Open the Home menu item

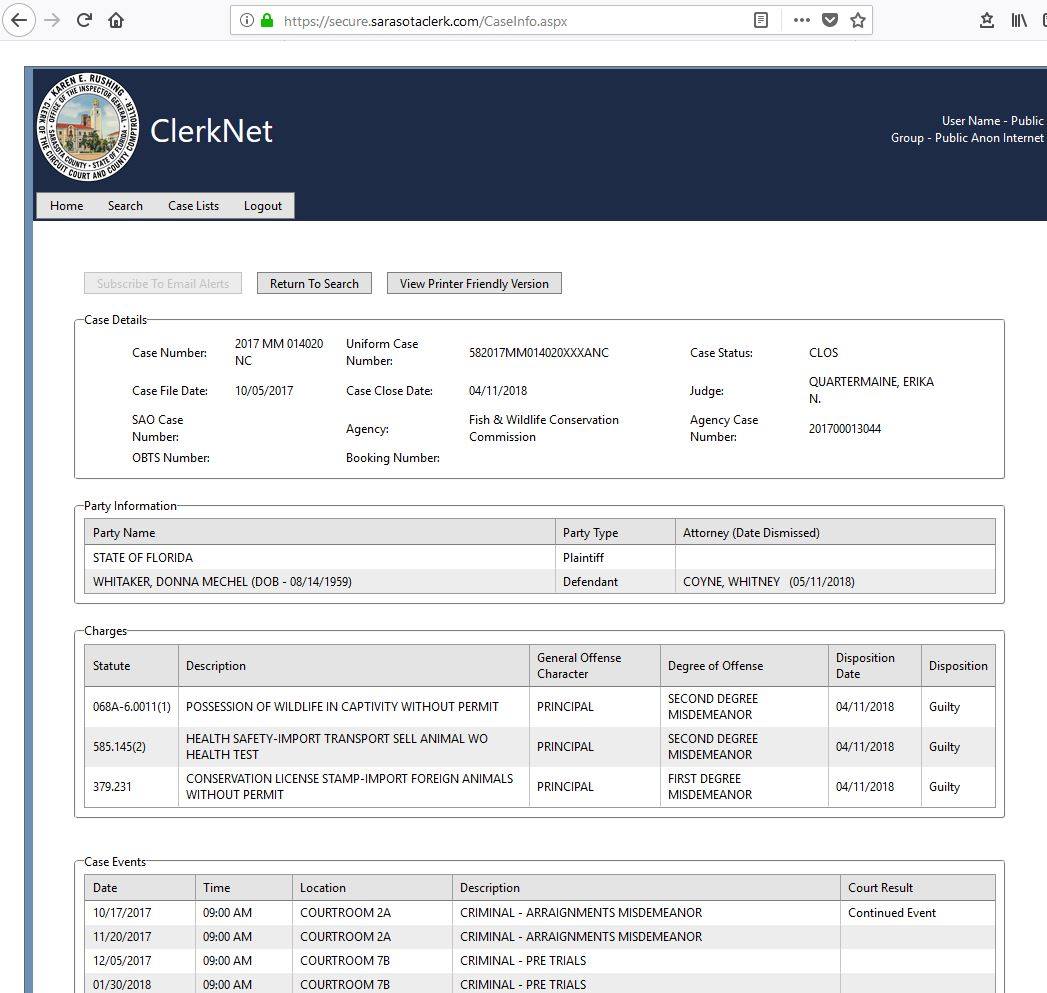coord(67,206)
